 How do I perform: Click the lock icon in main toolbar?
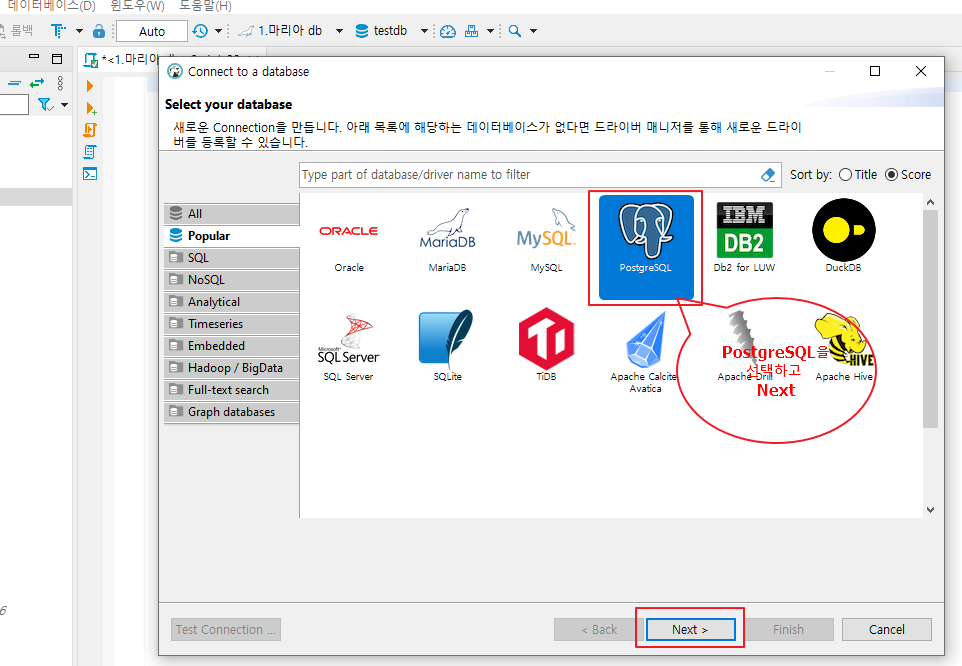click(98, 31)
